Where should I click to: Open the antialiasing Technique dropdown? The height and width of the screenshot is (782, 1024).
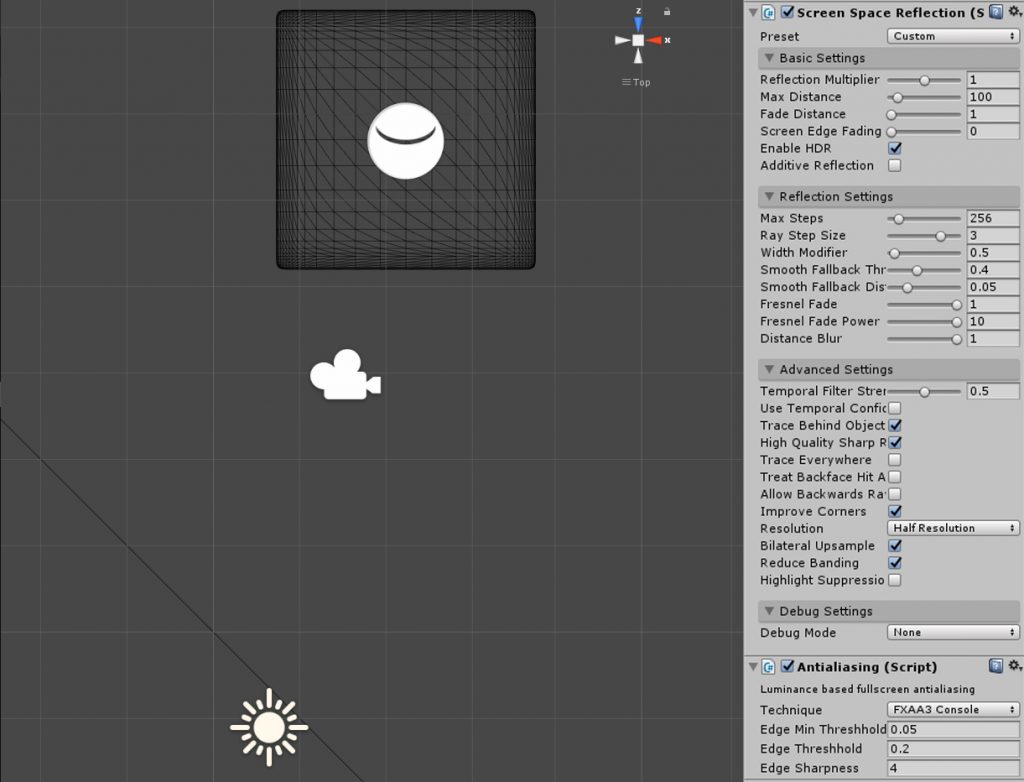point(953,710)
